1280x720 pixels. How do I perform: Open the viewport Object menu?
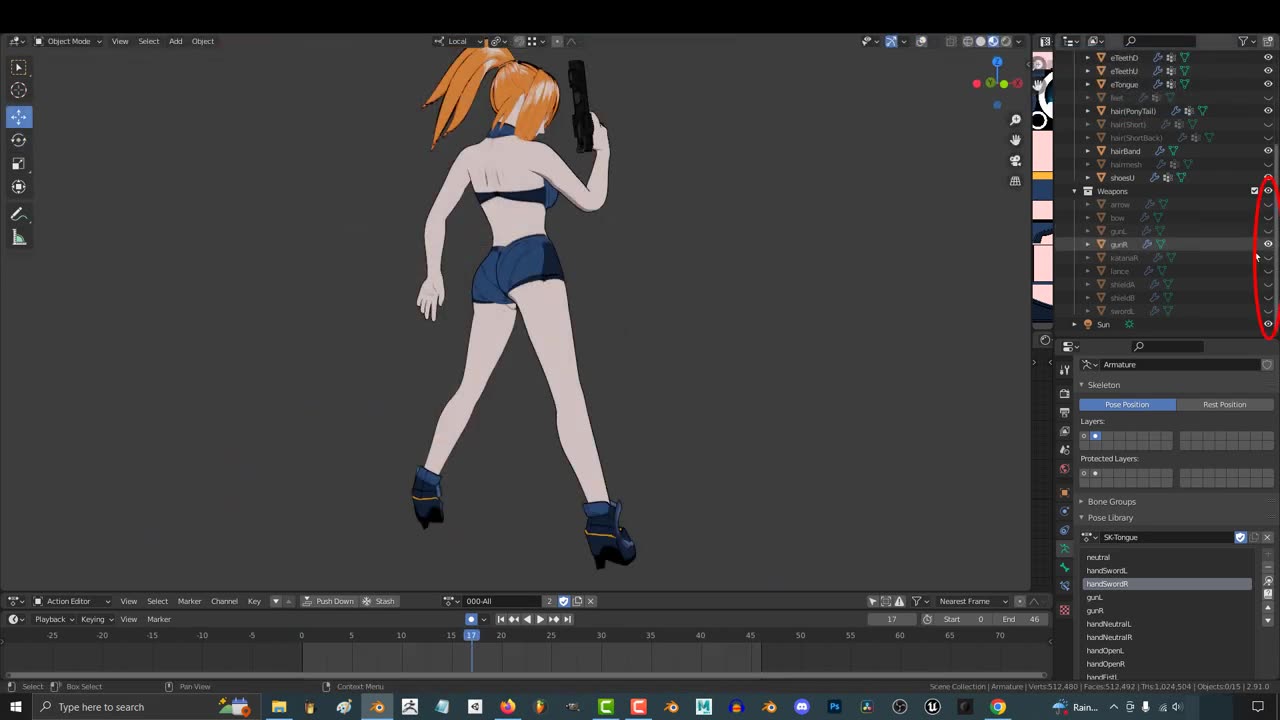point(203,41)
